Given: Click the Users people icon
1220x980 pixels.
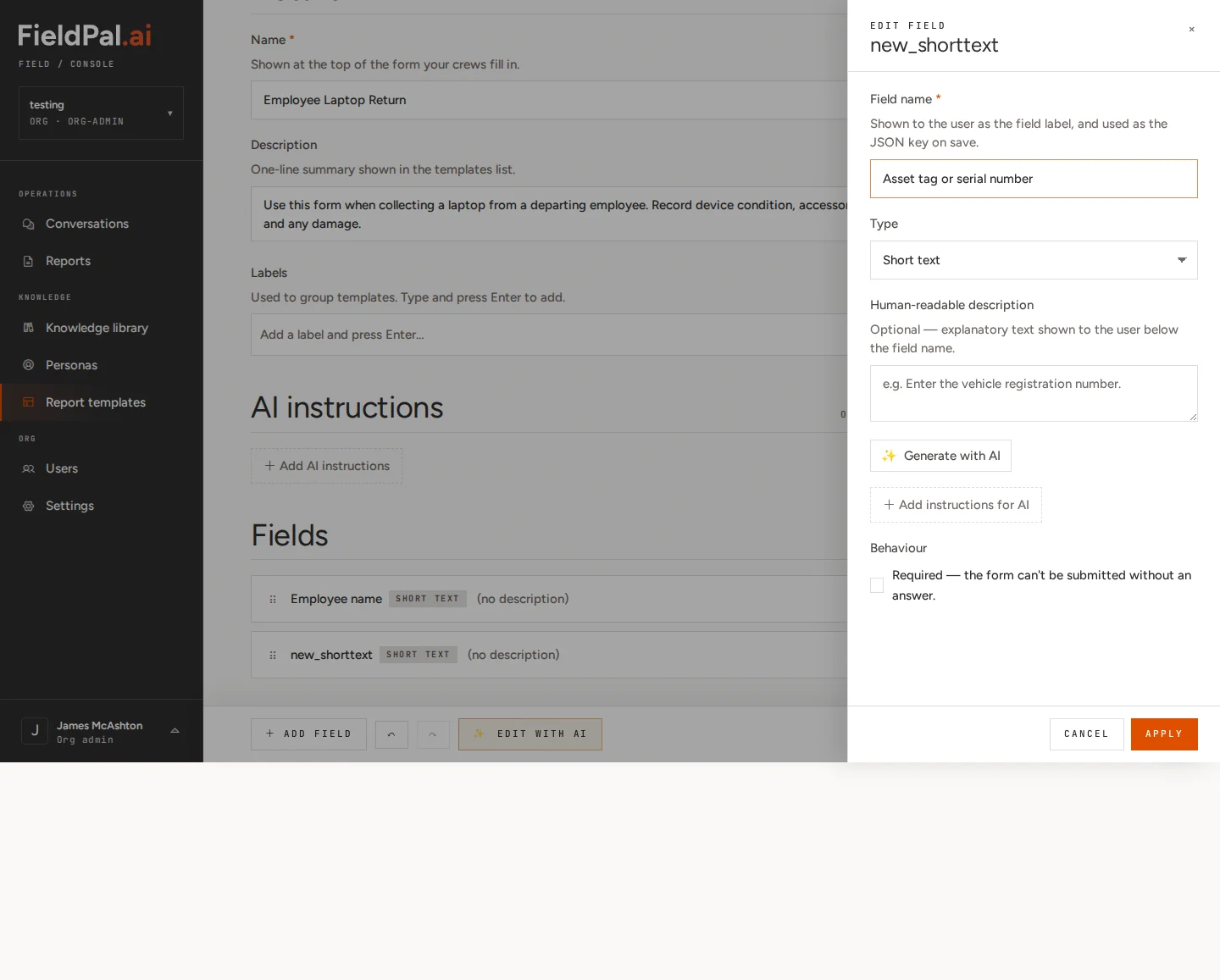Looking at the screenshot, I should [28, 468].
